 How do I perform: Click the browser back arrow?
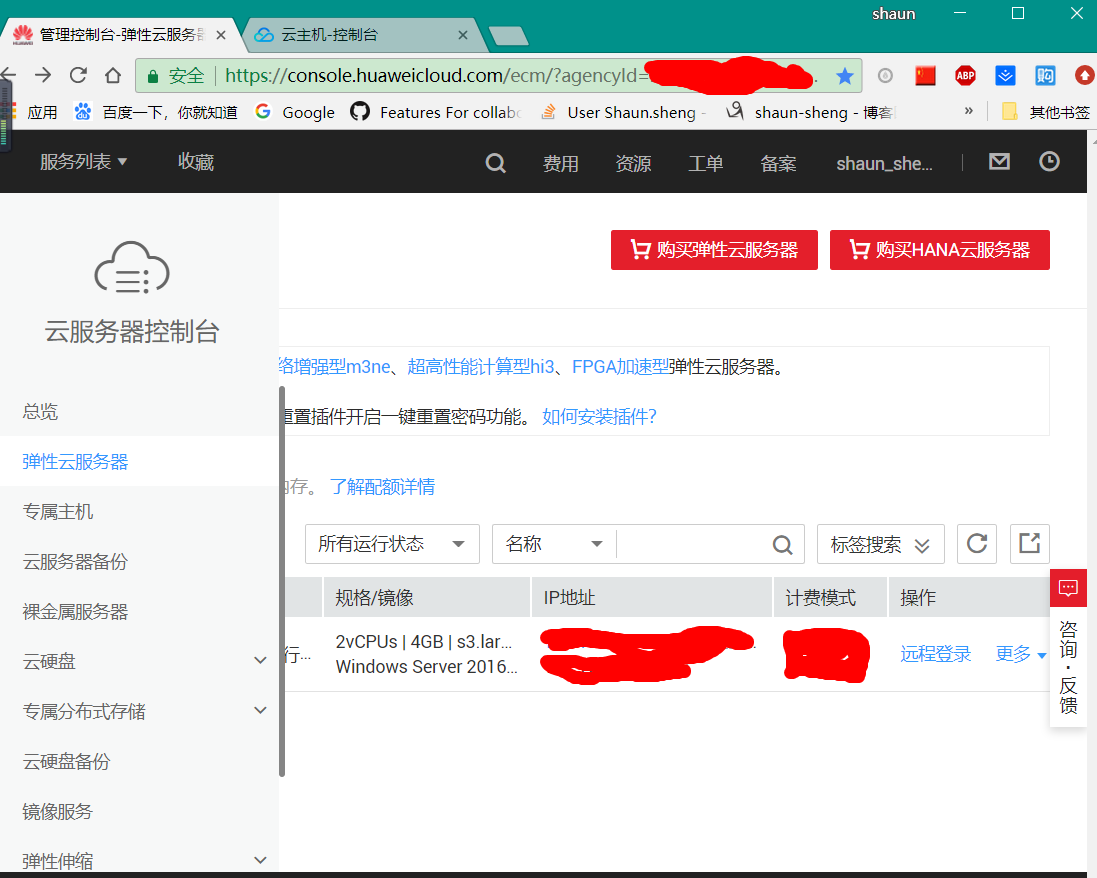[x=8, y=75]
